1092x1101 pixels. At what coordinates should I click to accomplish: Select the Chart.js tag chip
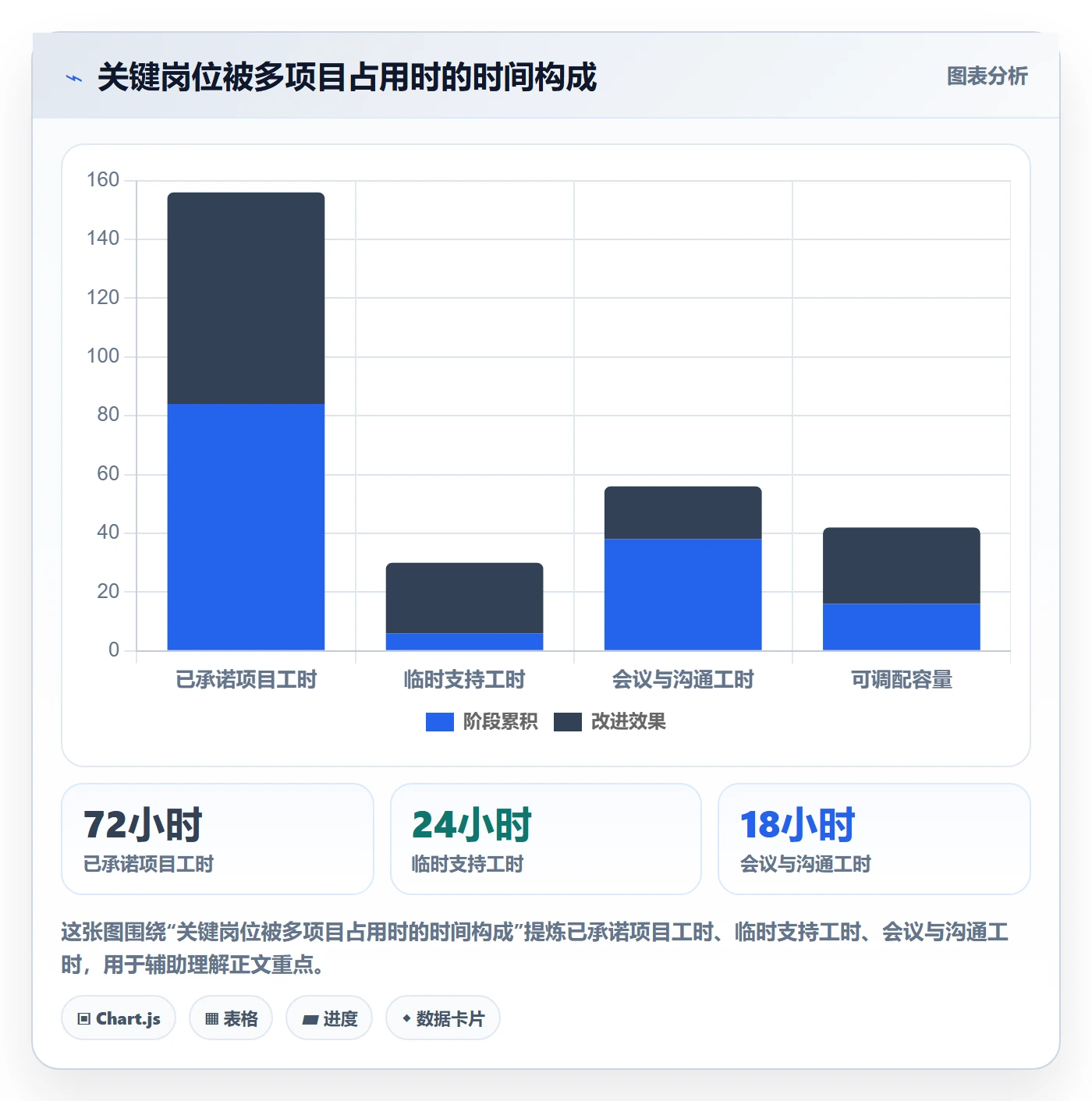[x=119, y=1018]
